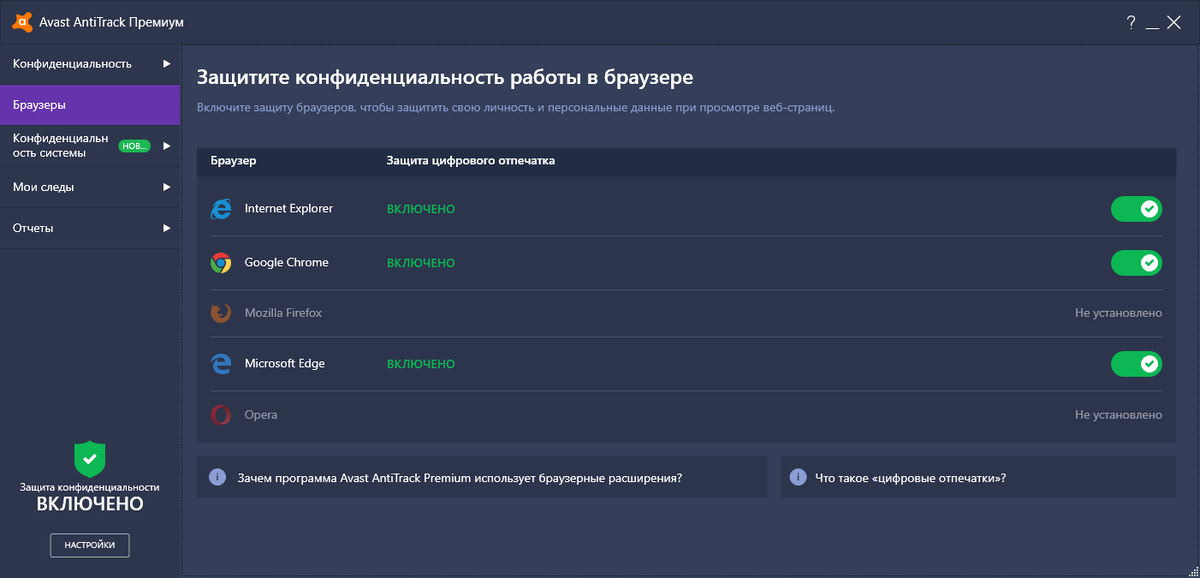Click the Internet Explorer name label
1200x578 pixels.
click(x=289, y=209)
